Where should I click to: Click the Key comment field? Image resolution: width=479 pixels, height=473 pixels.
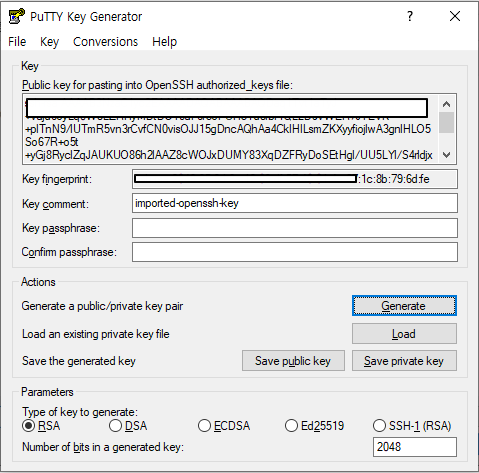[x=295, y=203]
